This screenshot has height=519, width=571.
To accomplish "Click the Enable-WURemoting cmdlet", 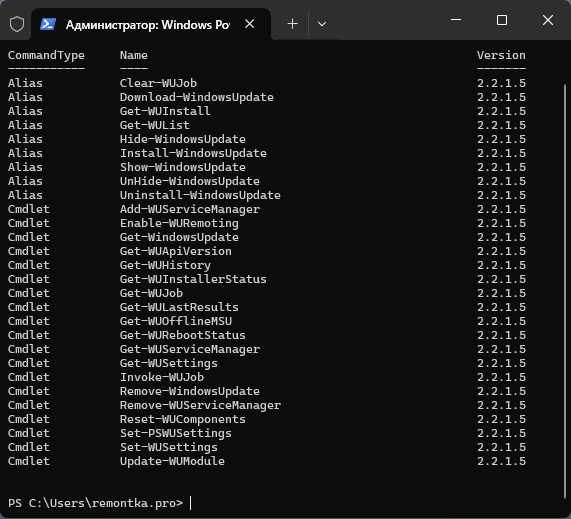I will [179, 223].
